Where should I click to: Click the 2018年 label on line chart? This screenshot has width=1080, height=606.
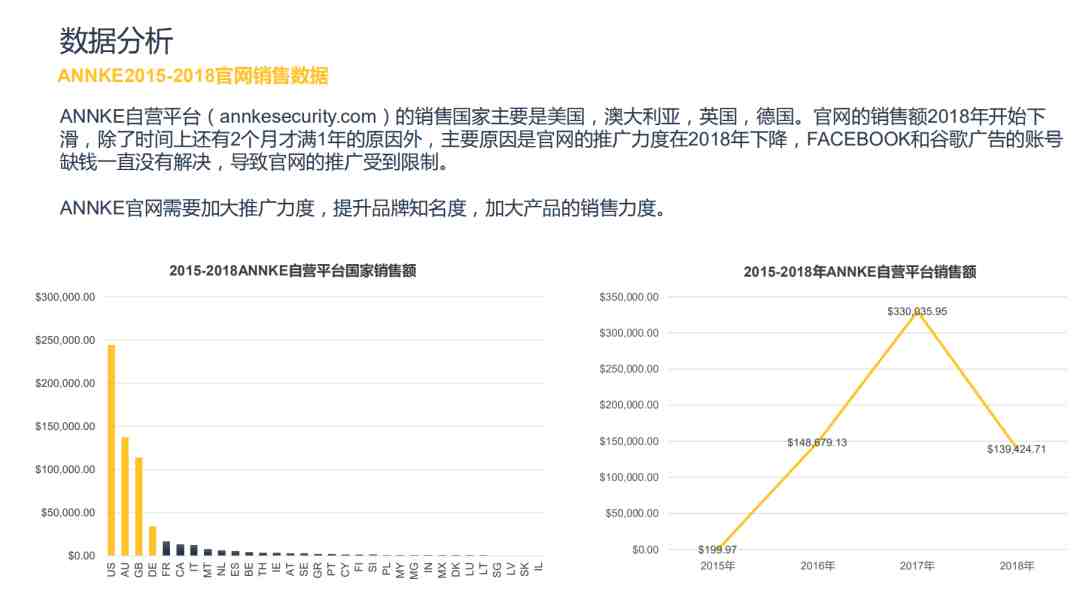1017,566
